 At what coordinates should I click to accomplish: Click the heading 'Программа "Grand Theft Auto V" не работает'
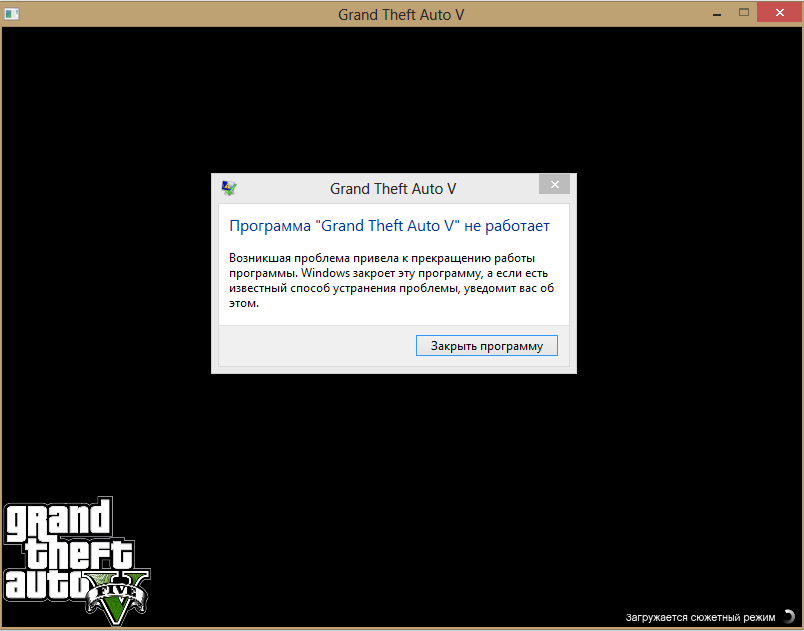[x=389, y=226]
